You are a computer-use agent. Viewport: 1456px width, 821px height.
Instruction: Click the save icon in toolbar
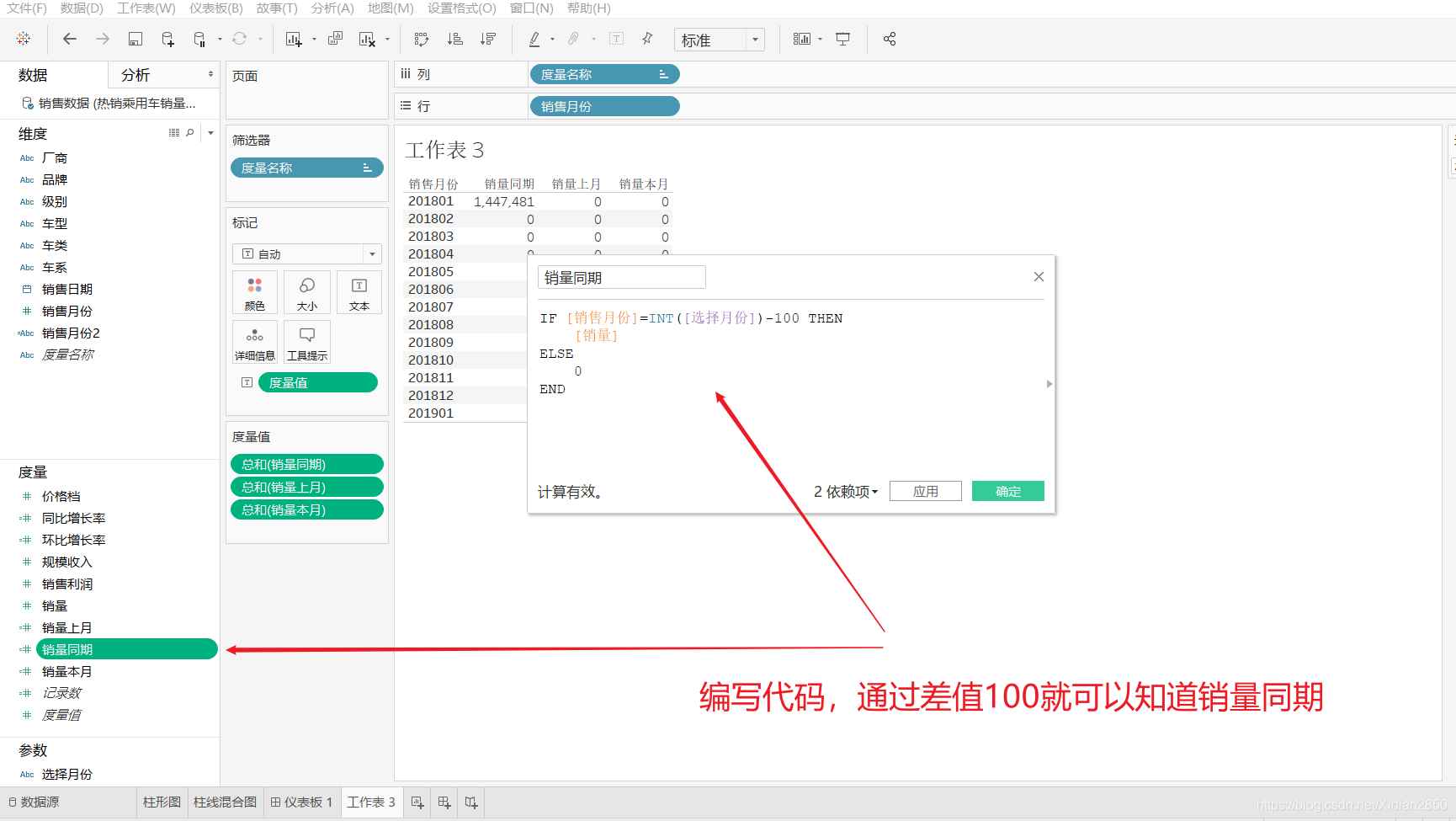136,39
